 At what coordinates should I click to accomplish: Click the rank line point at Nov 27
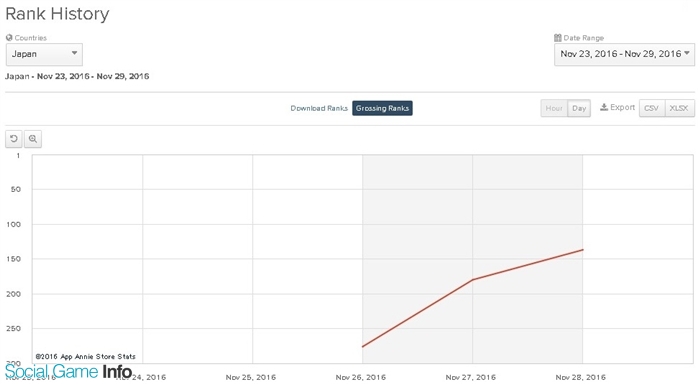(x=472, y=280)
